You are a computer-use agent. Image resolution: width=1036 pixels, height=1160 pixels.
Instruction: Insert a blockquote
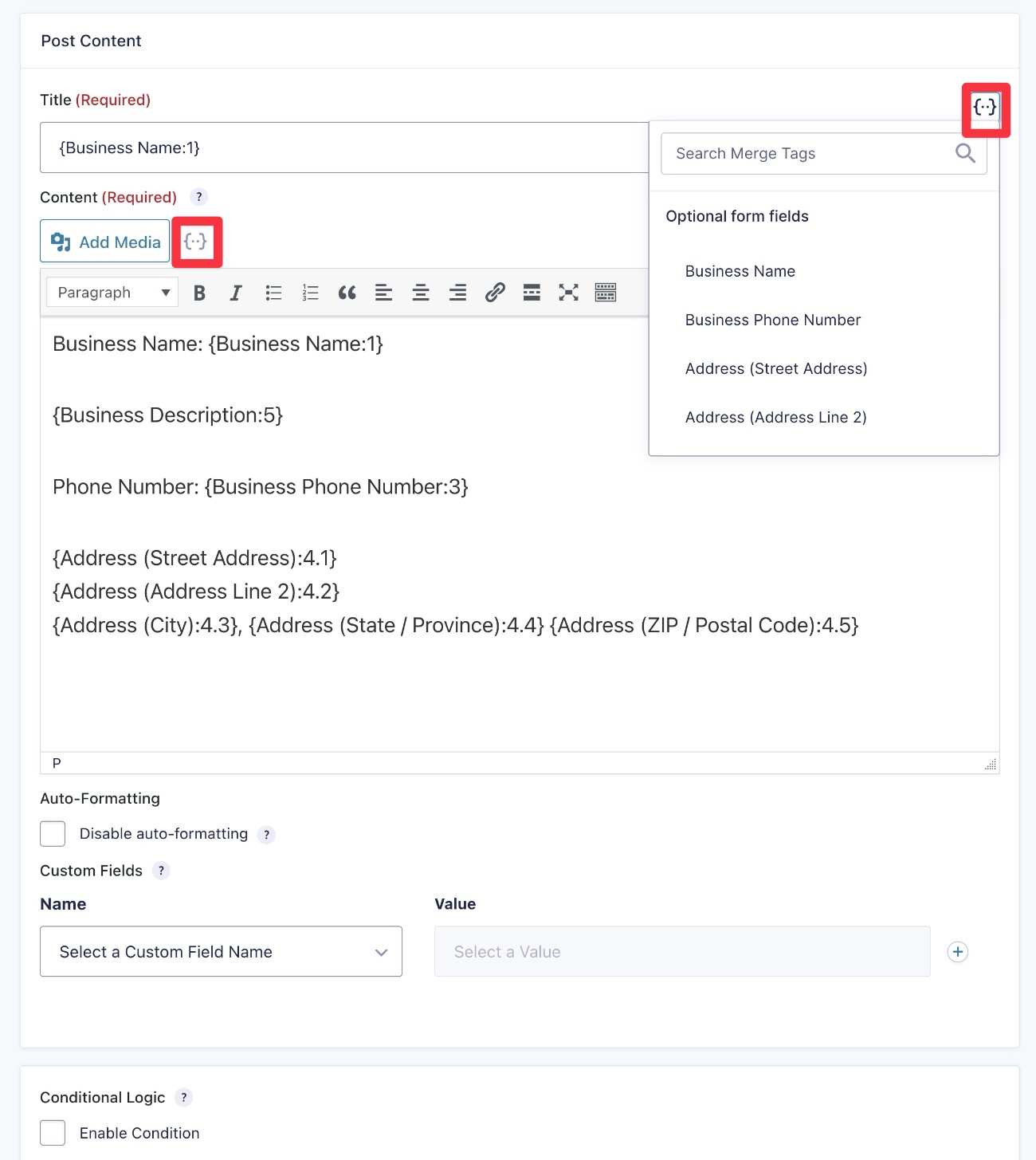click(347, 293)
